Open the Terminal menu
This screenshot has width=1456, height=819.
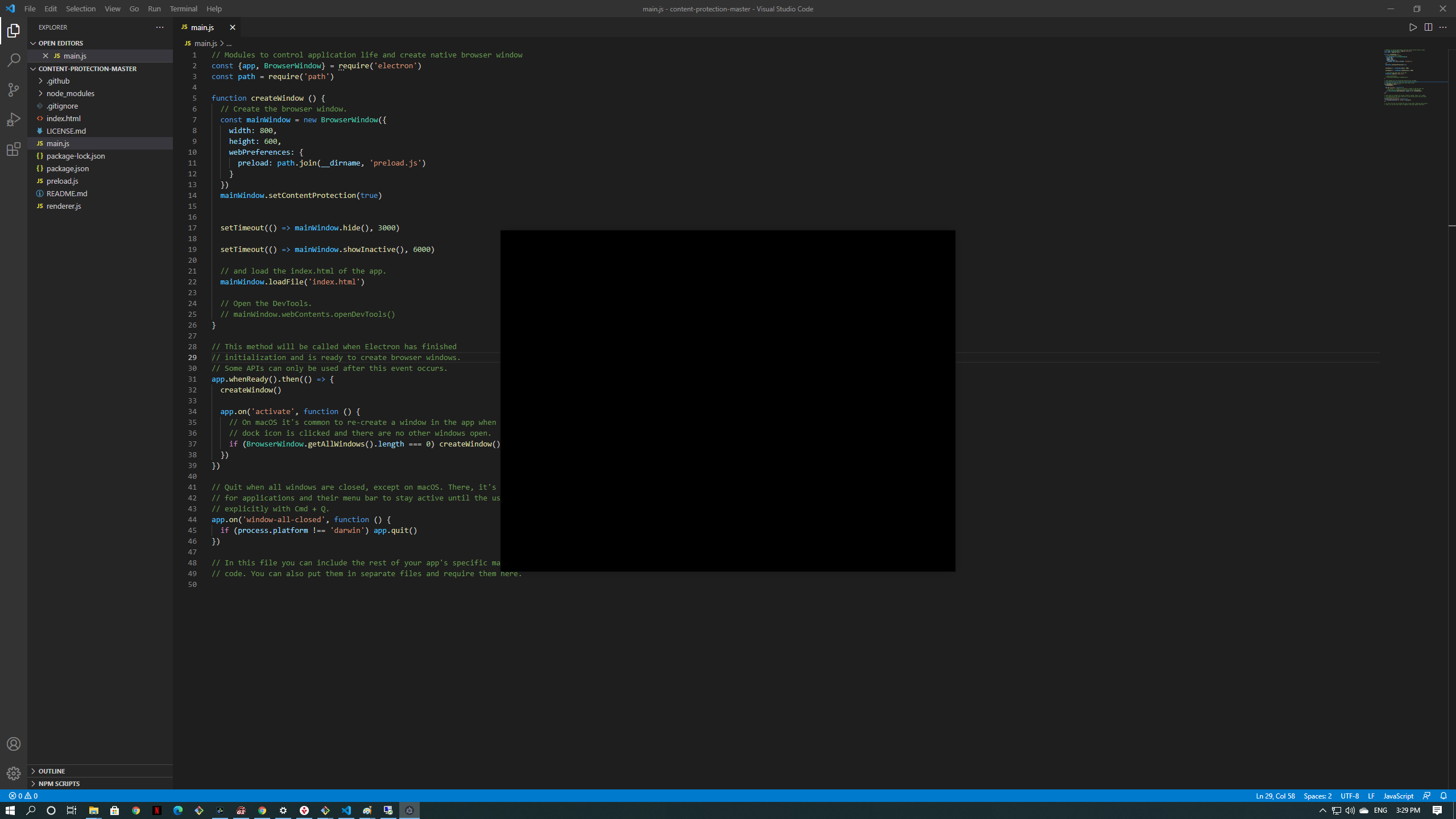pos(184,9)
